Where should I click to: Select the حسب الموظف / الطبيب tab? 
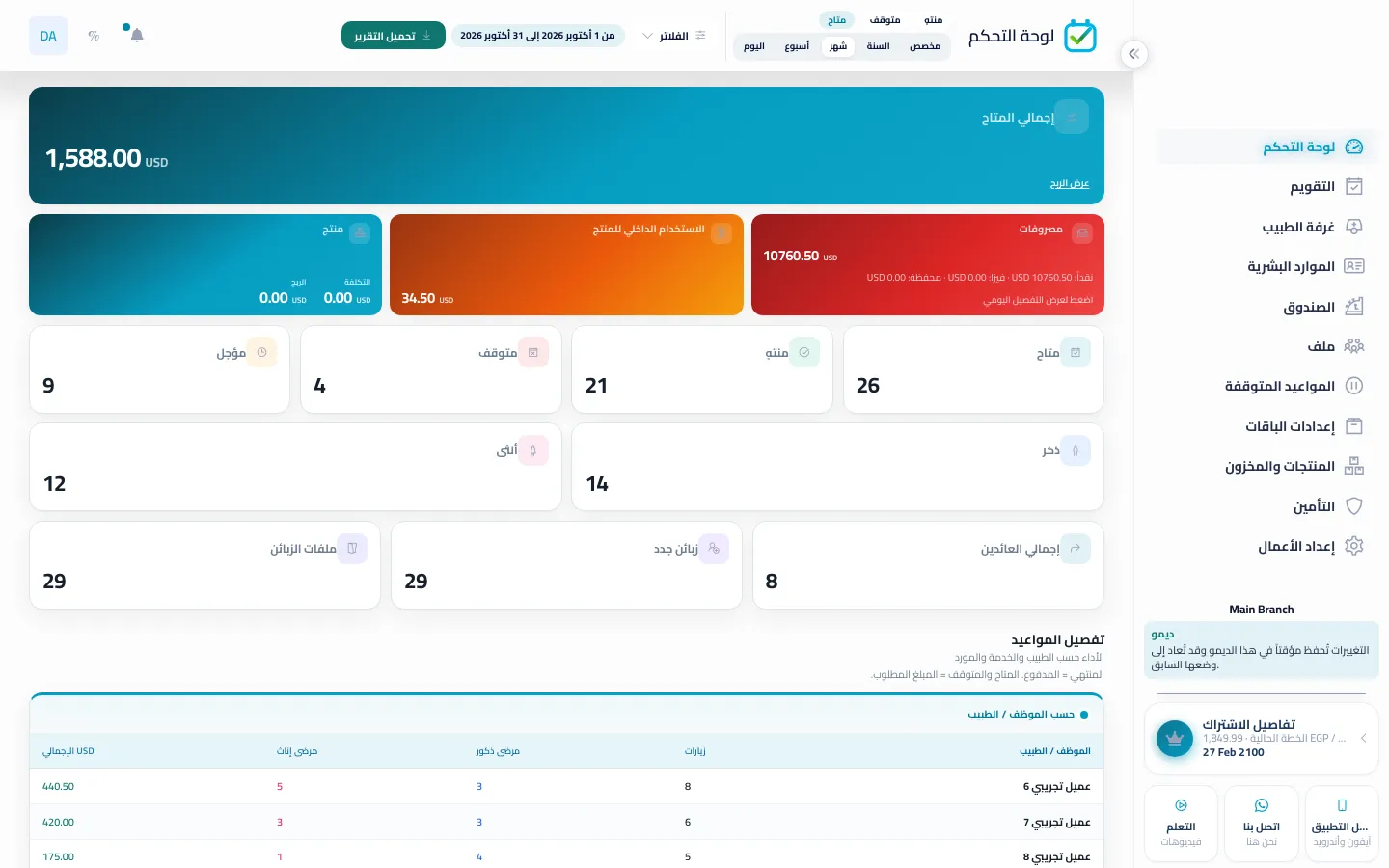tap(1028, 715)
